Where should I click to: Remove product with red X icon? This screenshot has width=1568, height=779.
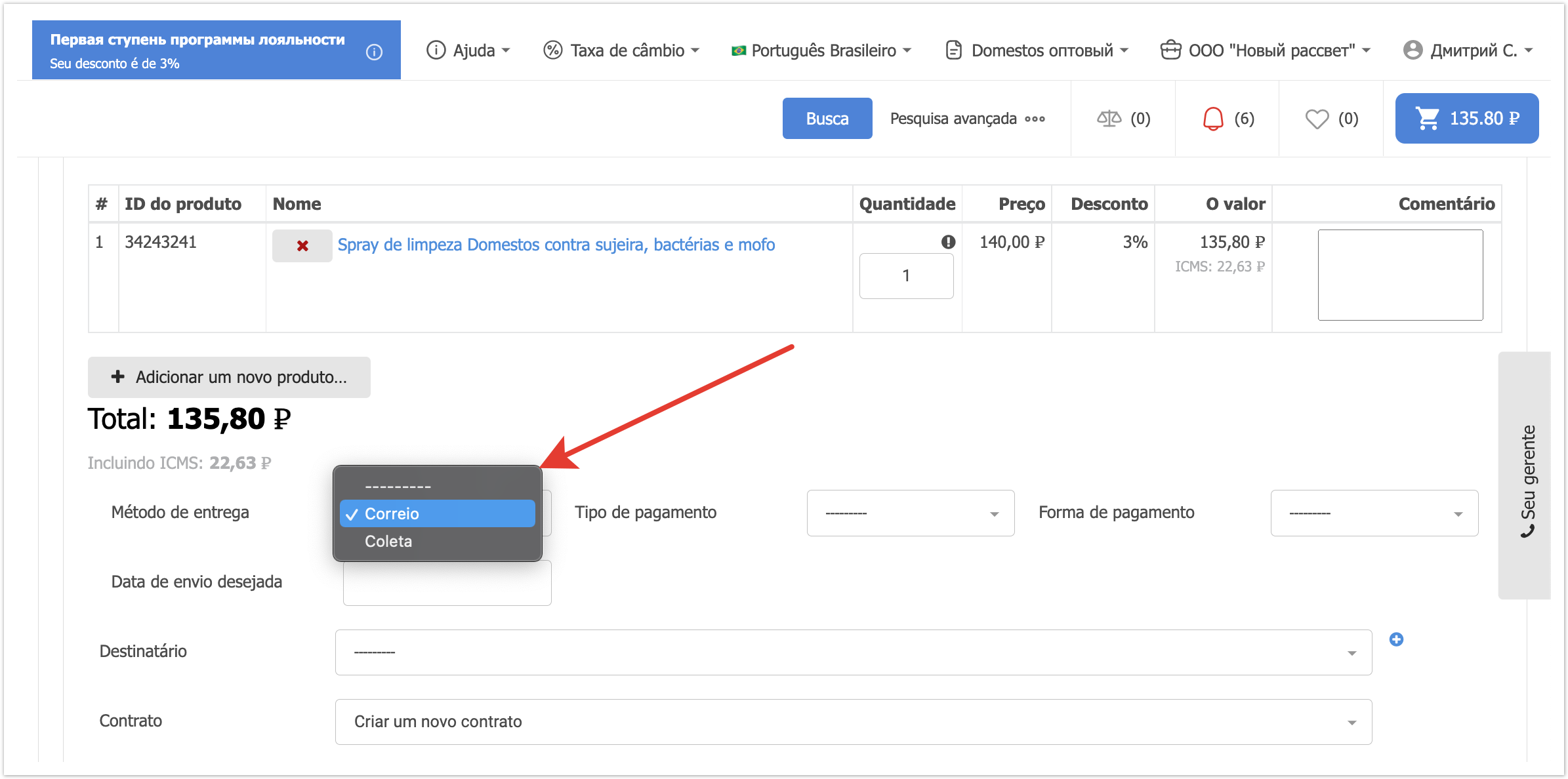302,246
